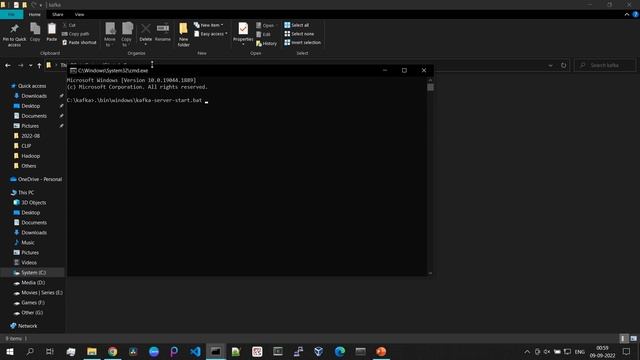Create a New folder from ribbon
This screenshot has height=360, width=640.
184,35
